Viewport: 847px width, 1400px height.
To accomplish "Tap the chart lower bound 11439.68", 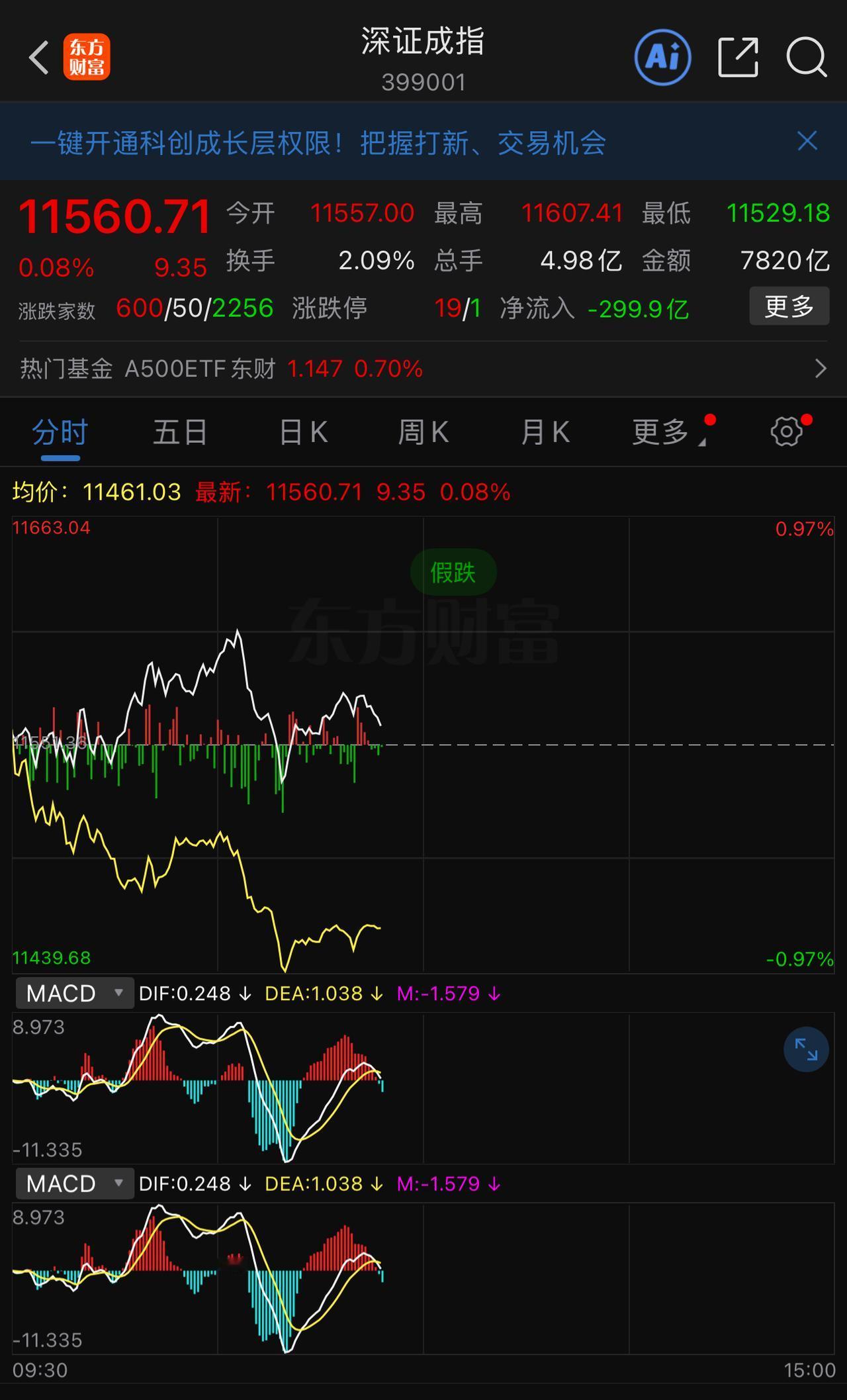I will pos(51,958).
